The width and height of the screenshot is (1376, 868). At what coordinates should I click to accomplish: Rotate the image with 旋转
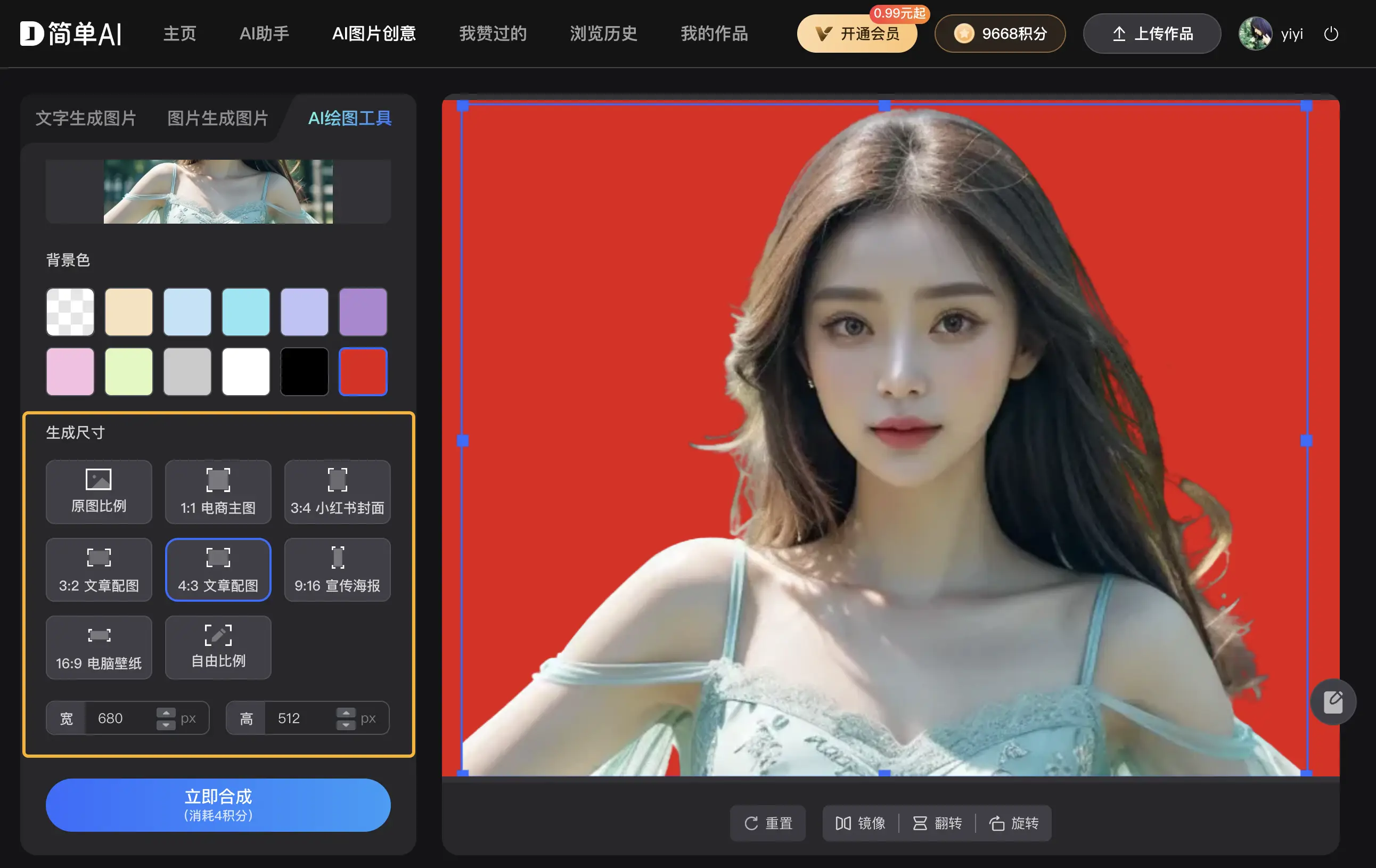coord(1014,823)
